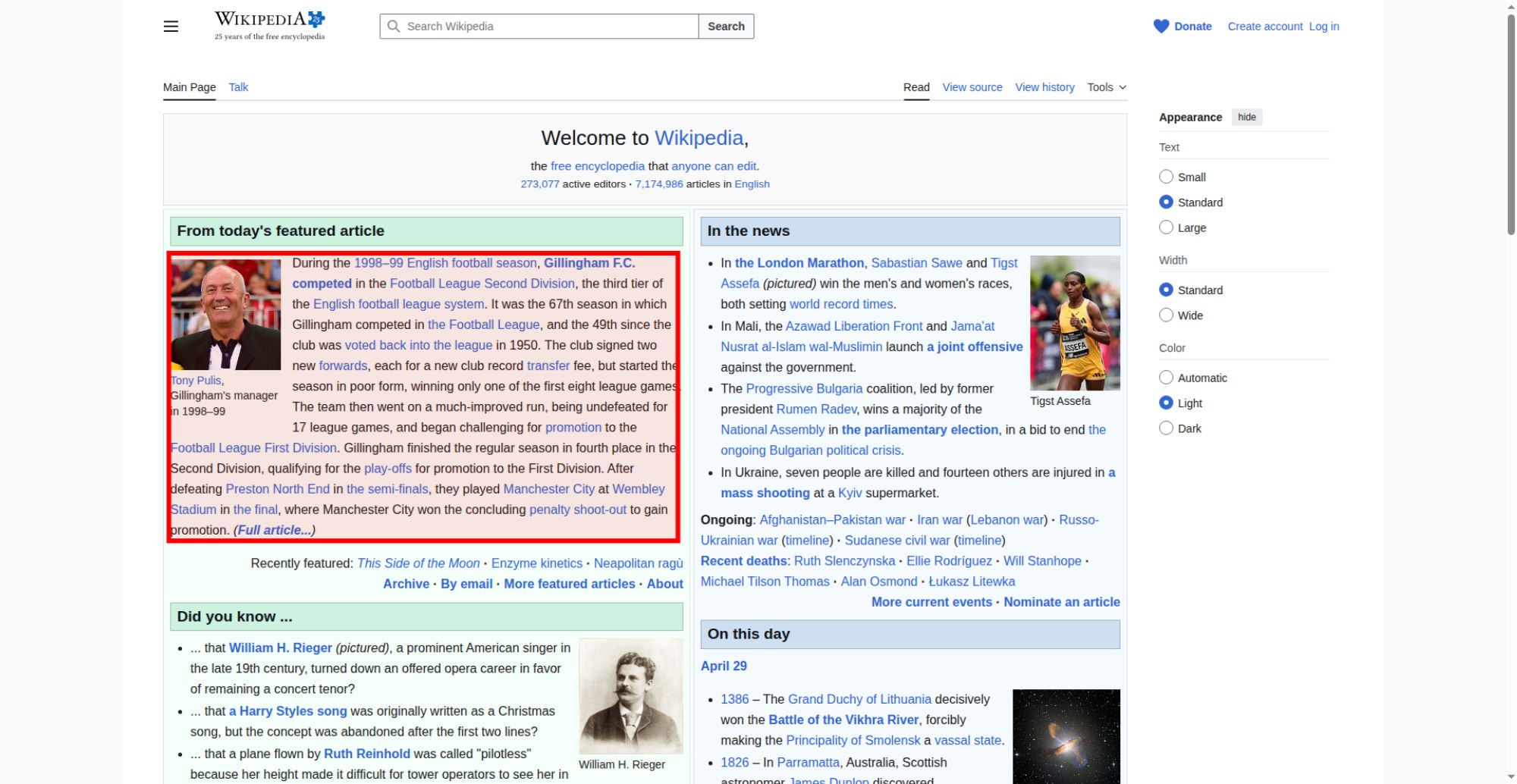Viewport: 1517px width, 784px height.
Task: Open Tigst Assefa runner photo
Action: [1074, 322]
